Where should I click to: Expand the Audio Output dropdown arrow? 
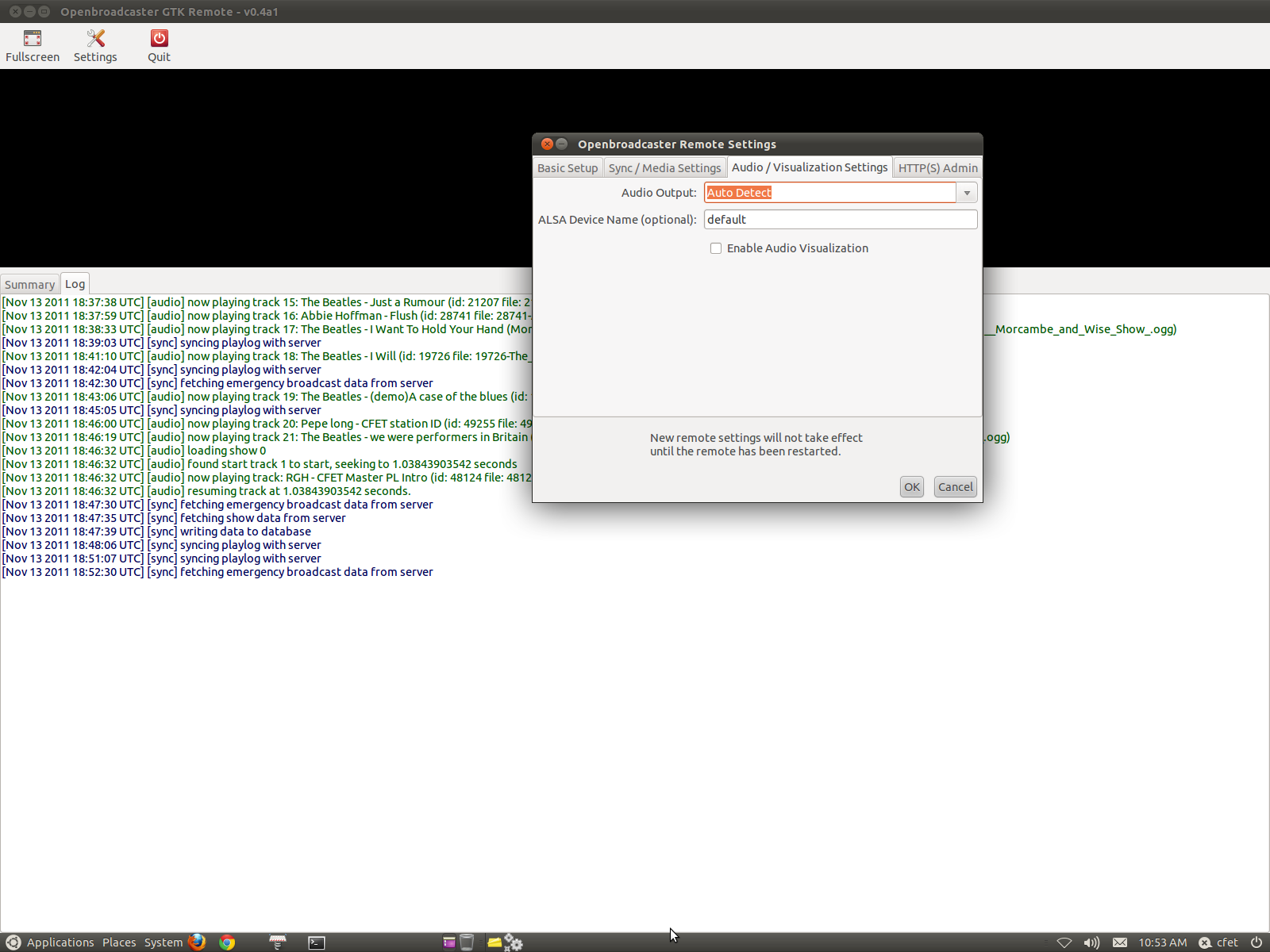point(967,193)
